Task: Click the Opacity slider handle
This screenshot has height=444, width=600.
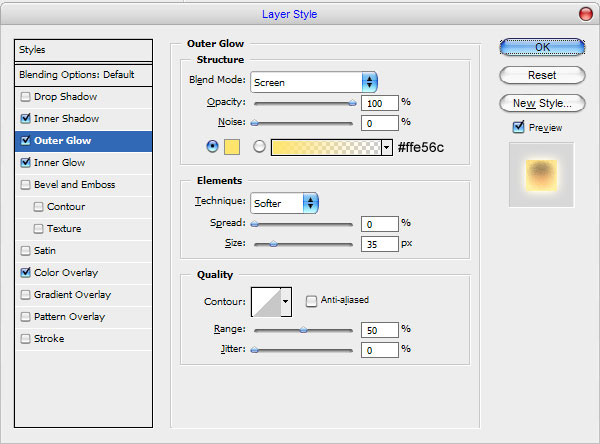Action: click(x=352, y=103)
